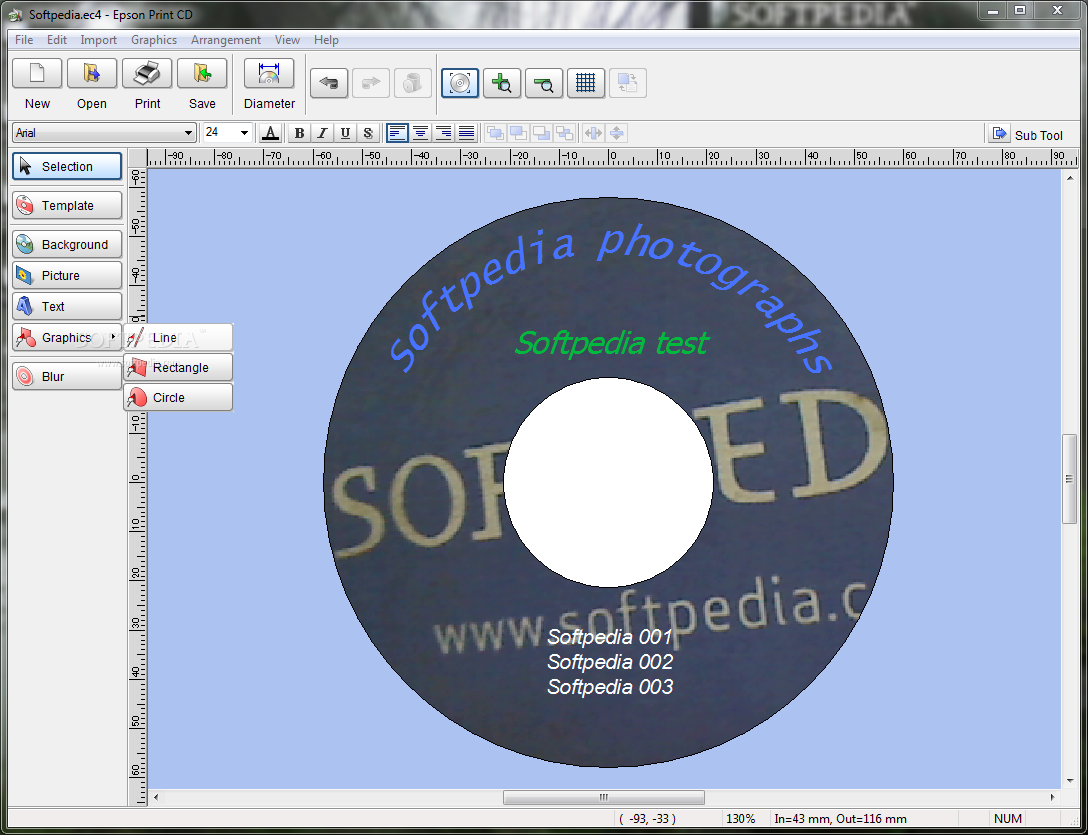Viewport: 1088px width, 835px height.
Task: Toggle Bold formatting
Action: (x=299, y=133)
